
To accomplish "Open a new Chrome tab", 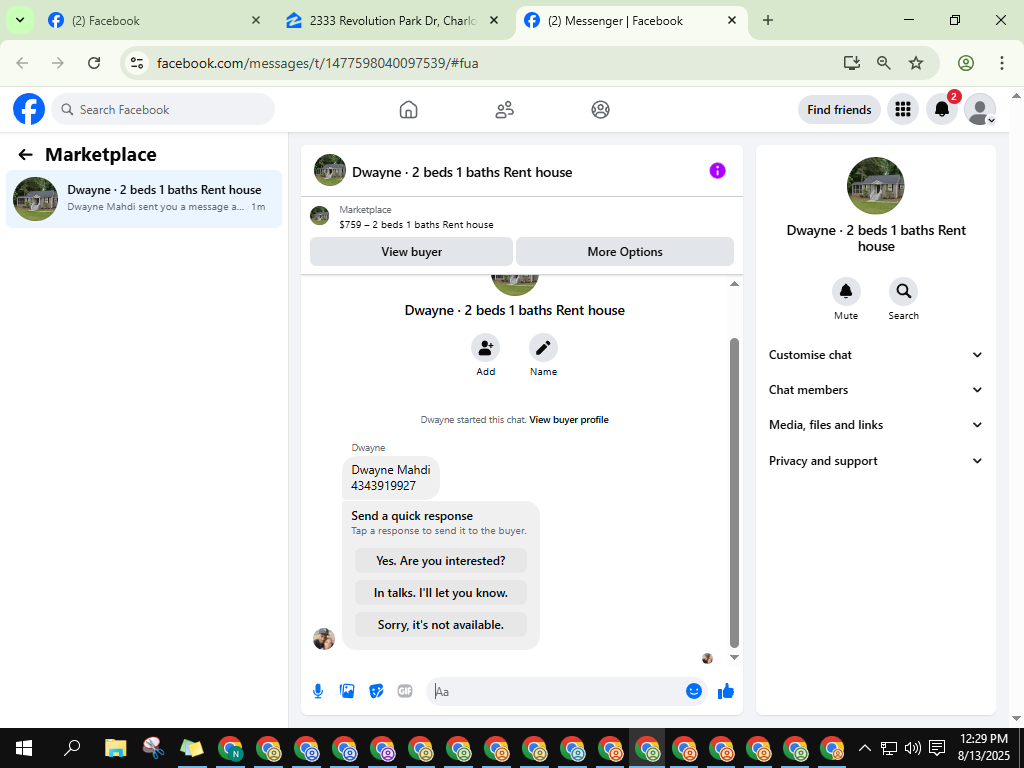I will tap(768, 20).
